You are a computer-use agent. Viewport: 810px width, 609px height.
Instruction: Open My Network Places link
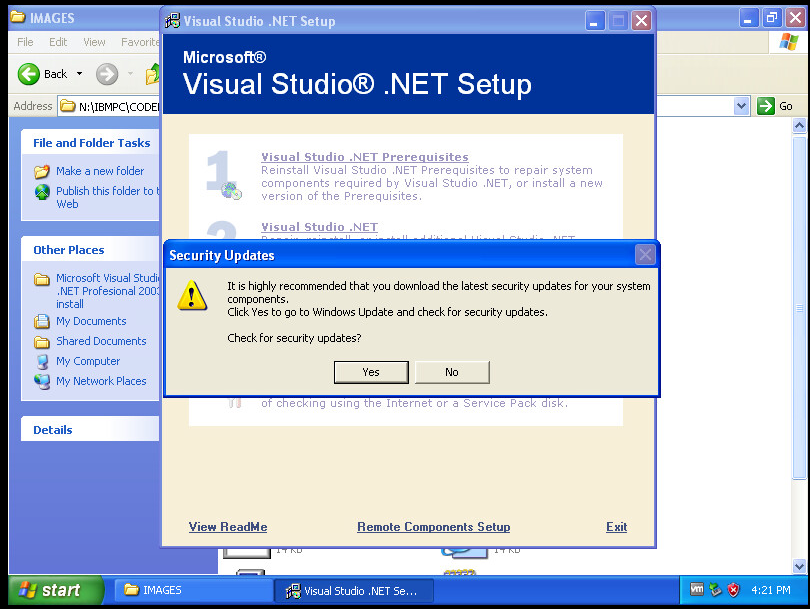click(101, 381)
